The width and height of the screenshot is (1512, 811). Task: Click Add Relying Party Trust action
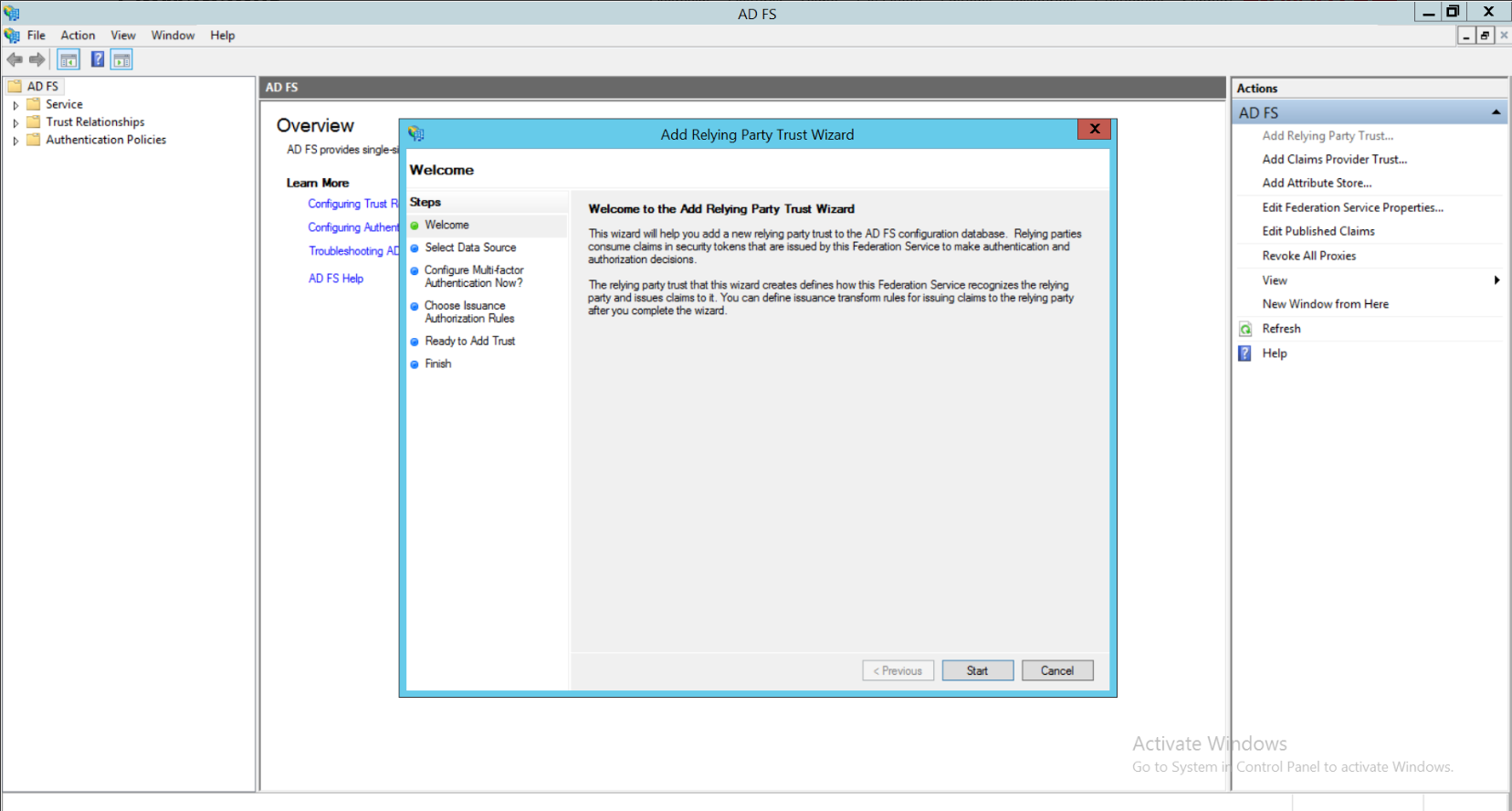pyautogui.click(x=1328, y=136)
